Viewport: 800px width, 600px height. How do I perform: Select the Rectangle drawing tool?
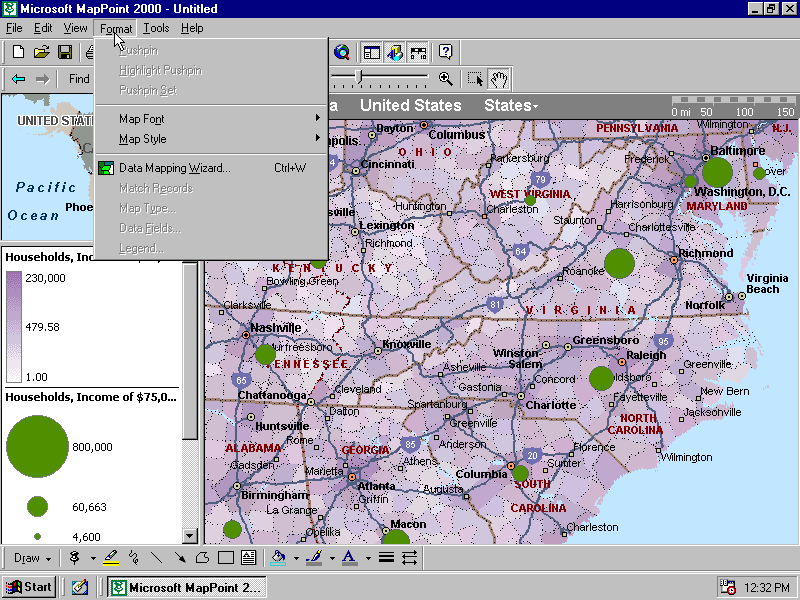tap(226, 558)
